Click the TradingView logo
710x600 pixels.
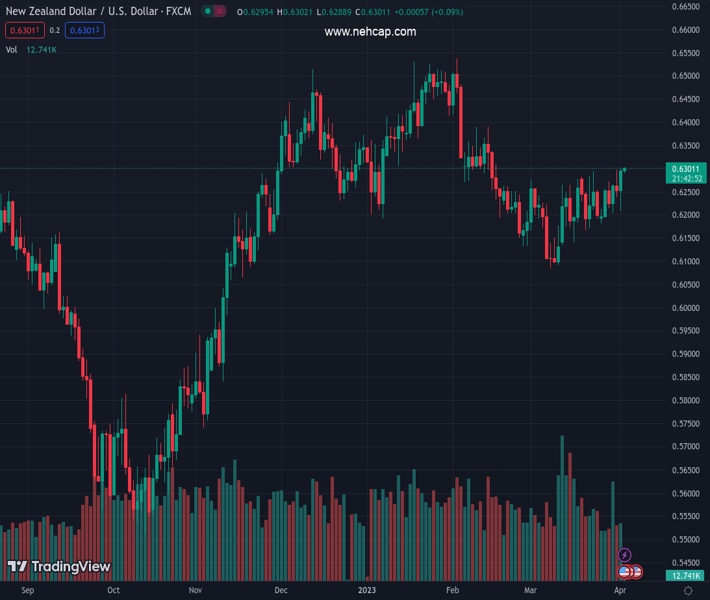pyautogui.click(x=59, y=567)
